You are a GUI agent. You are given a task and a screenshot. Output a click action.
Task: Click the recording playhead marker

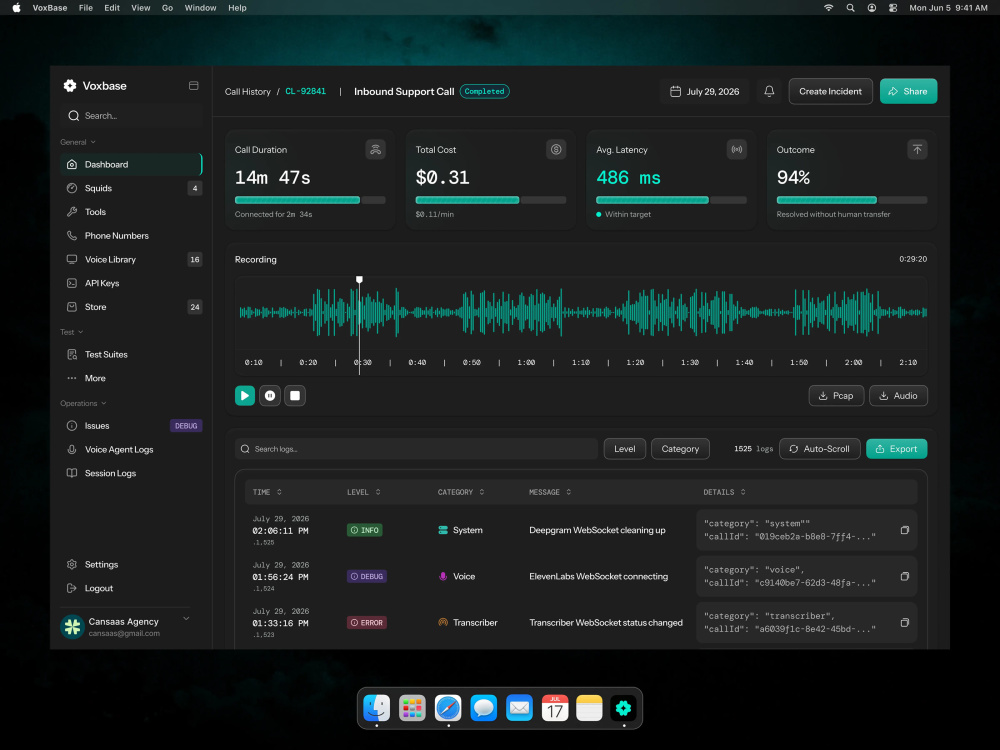click(x=359, y=279)
